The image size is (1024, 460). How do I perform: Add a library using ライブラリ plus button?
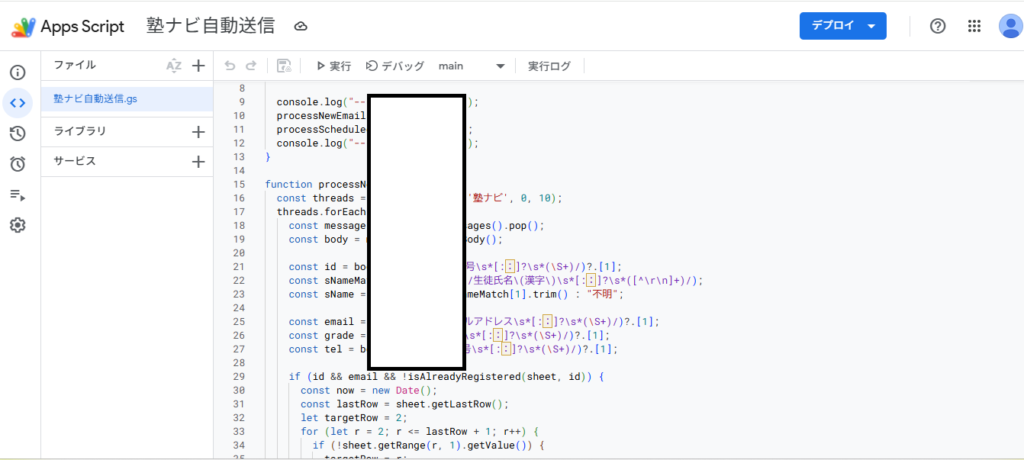click(x=198, y=131)
